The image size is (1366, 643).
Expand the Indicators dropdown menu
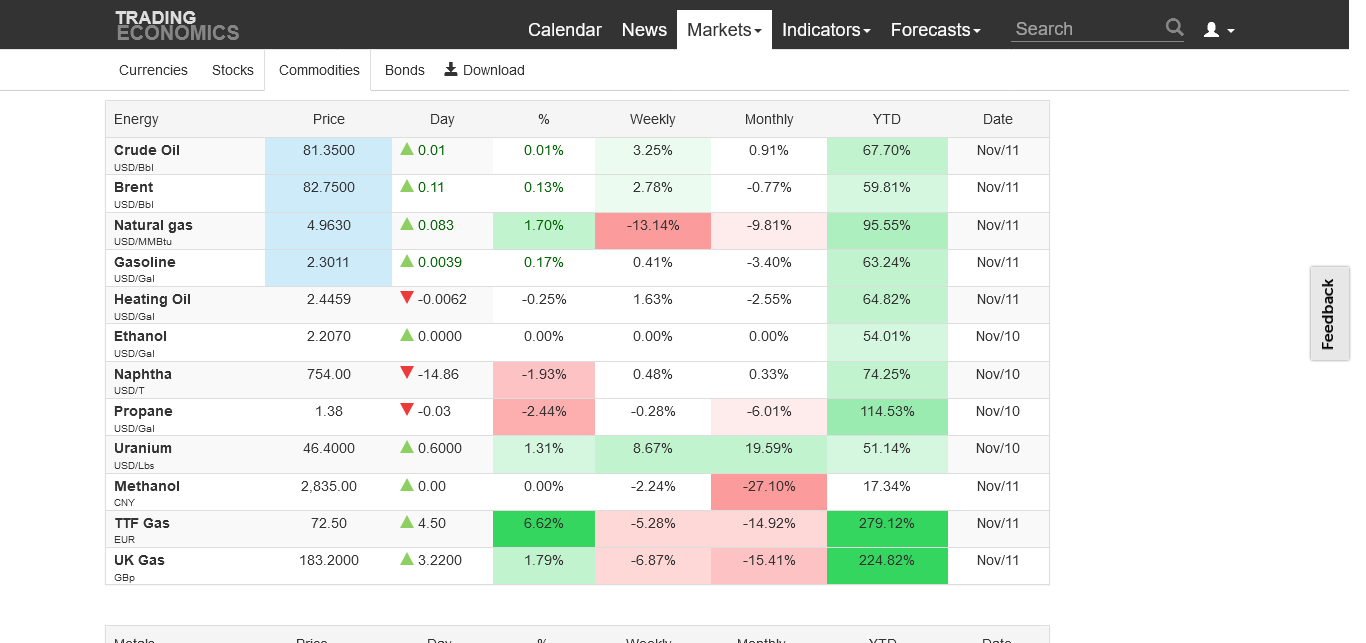pos(826,30)
